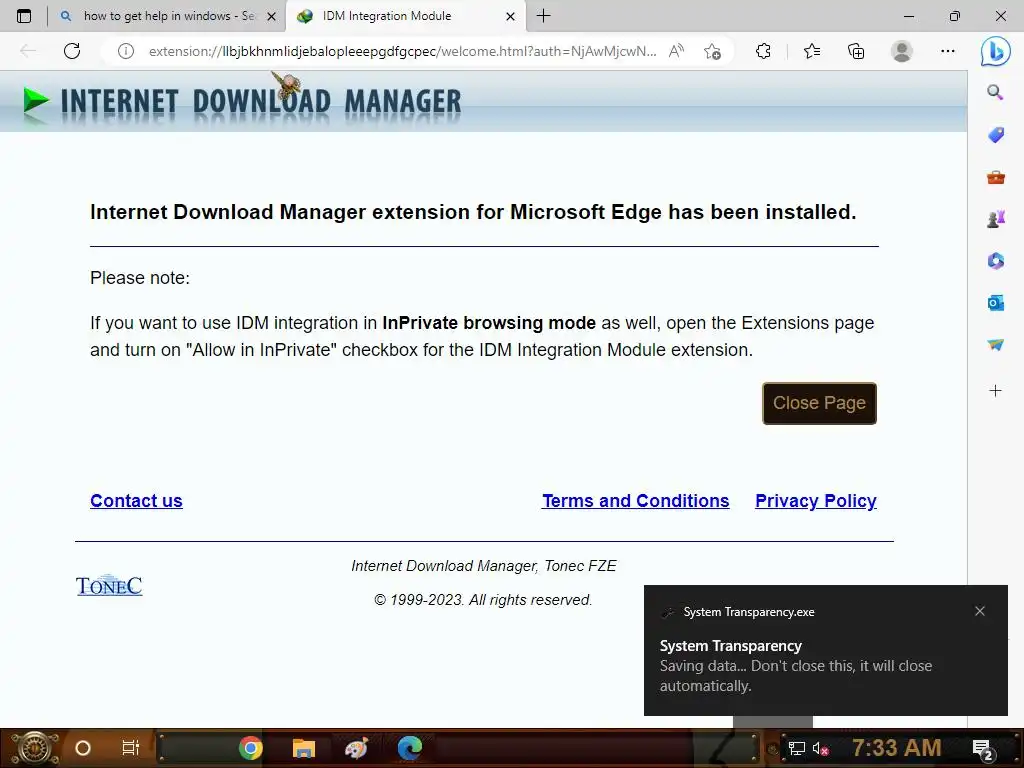Add this page to favorites
The image size is (1024, 768).
pyautogui.click(x=712, y=51)
